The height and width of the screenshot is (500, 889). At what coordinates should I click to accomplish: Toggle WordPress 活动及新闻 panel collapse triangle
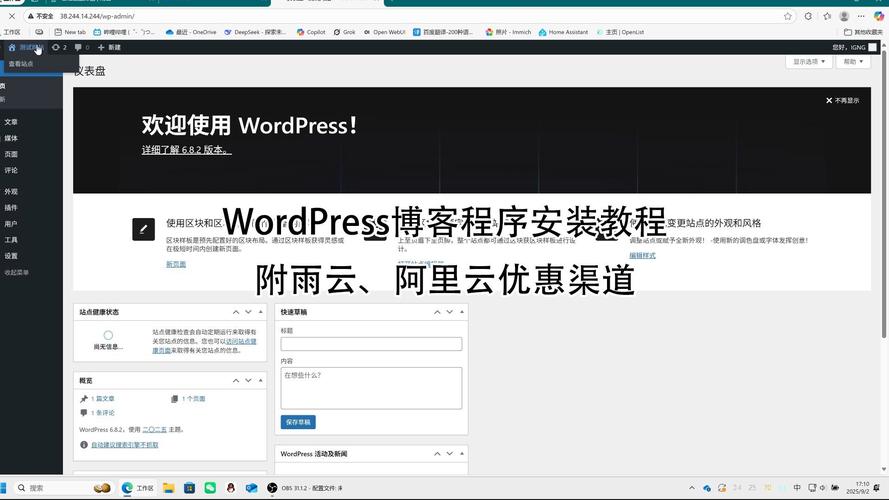462,454
